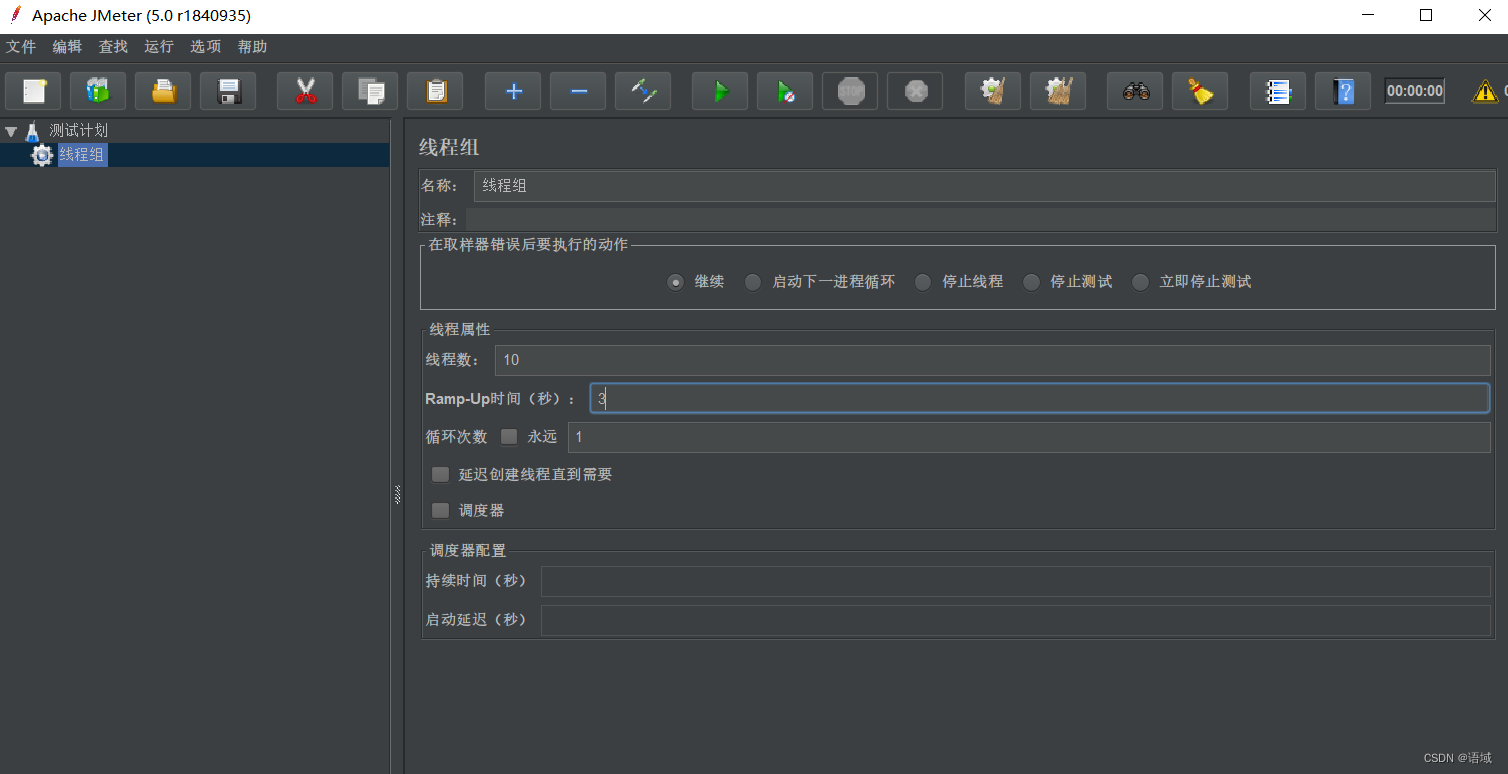Toggle selected element enabled state icon
This screenshot has width=1508, height=774.
tap(643, 91)
